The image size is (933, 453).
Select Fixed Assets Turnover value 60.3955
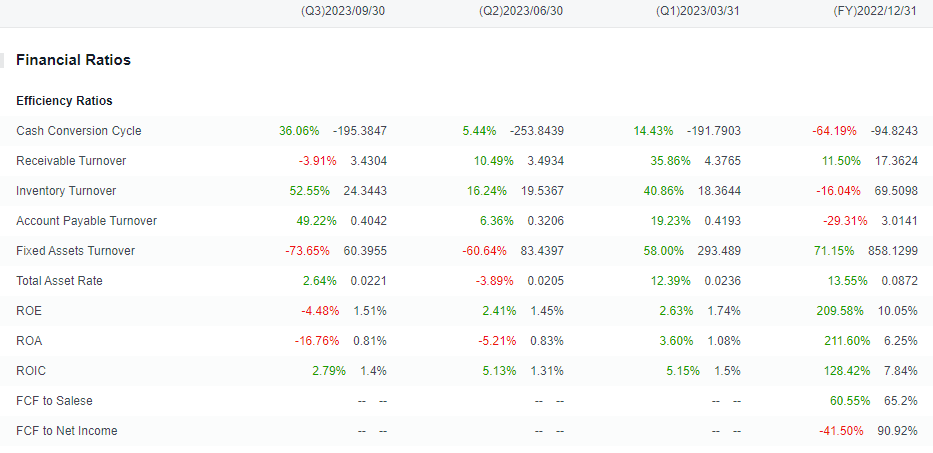pos(365,251)
